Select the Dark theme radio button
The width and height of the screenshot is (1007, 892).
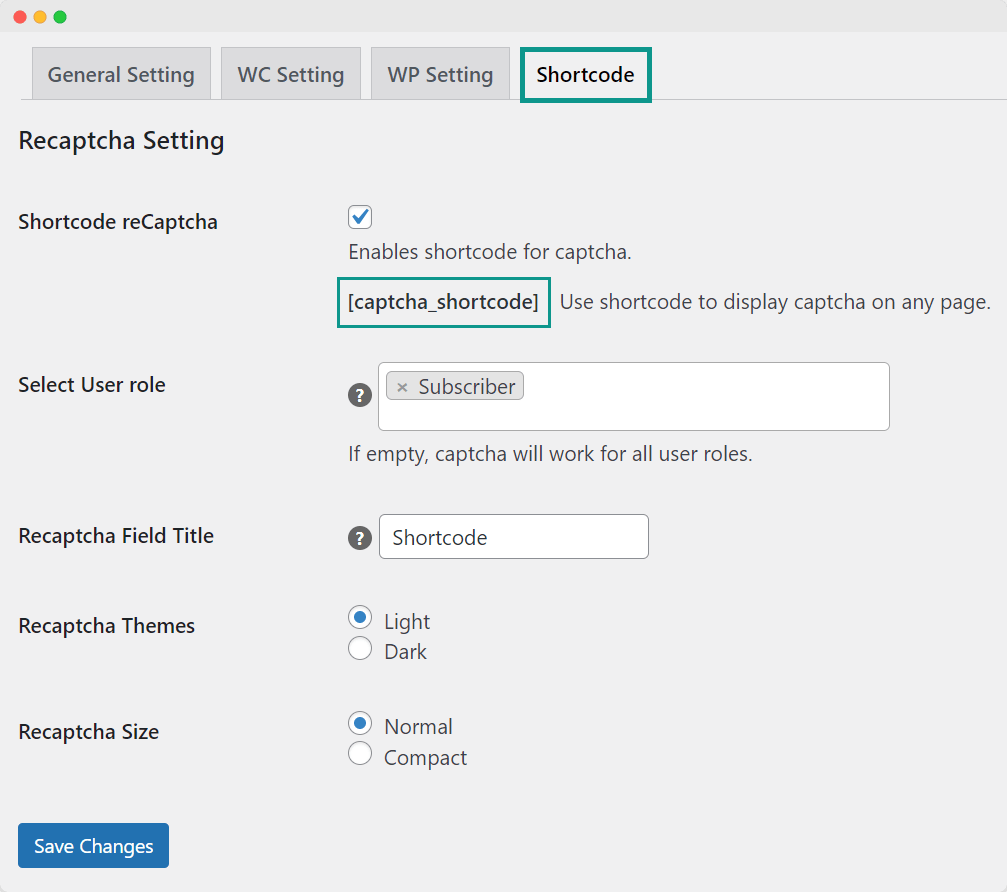360,648
